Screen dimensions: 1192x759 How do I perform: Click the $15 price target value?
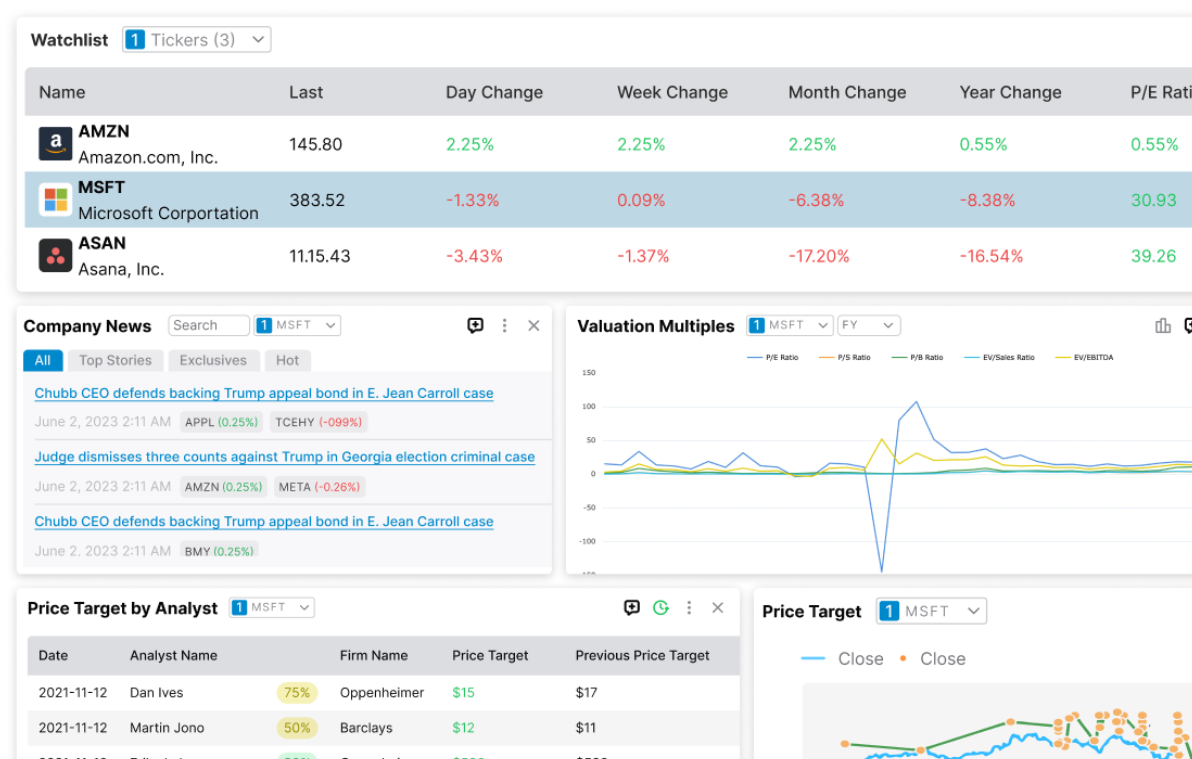coord(463,692)
